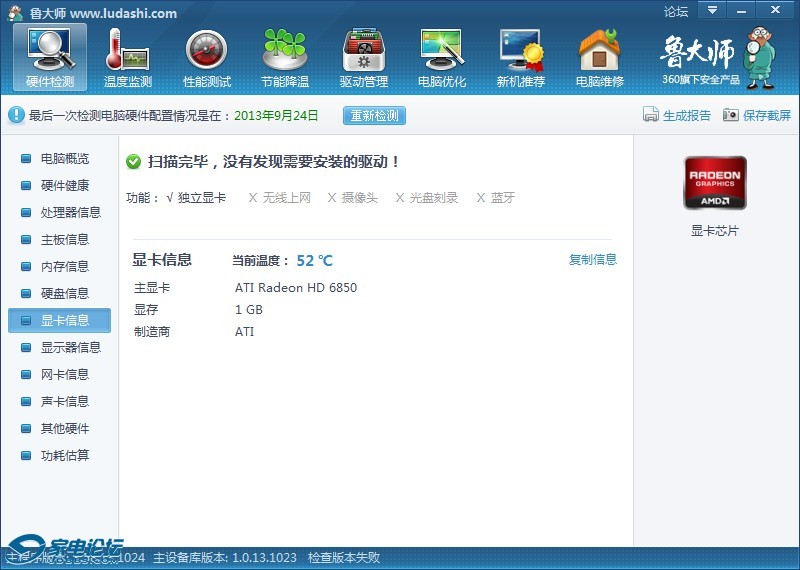Select 电脑概览 in the sidebar

coord(64,159)
